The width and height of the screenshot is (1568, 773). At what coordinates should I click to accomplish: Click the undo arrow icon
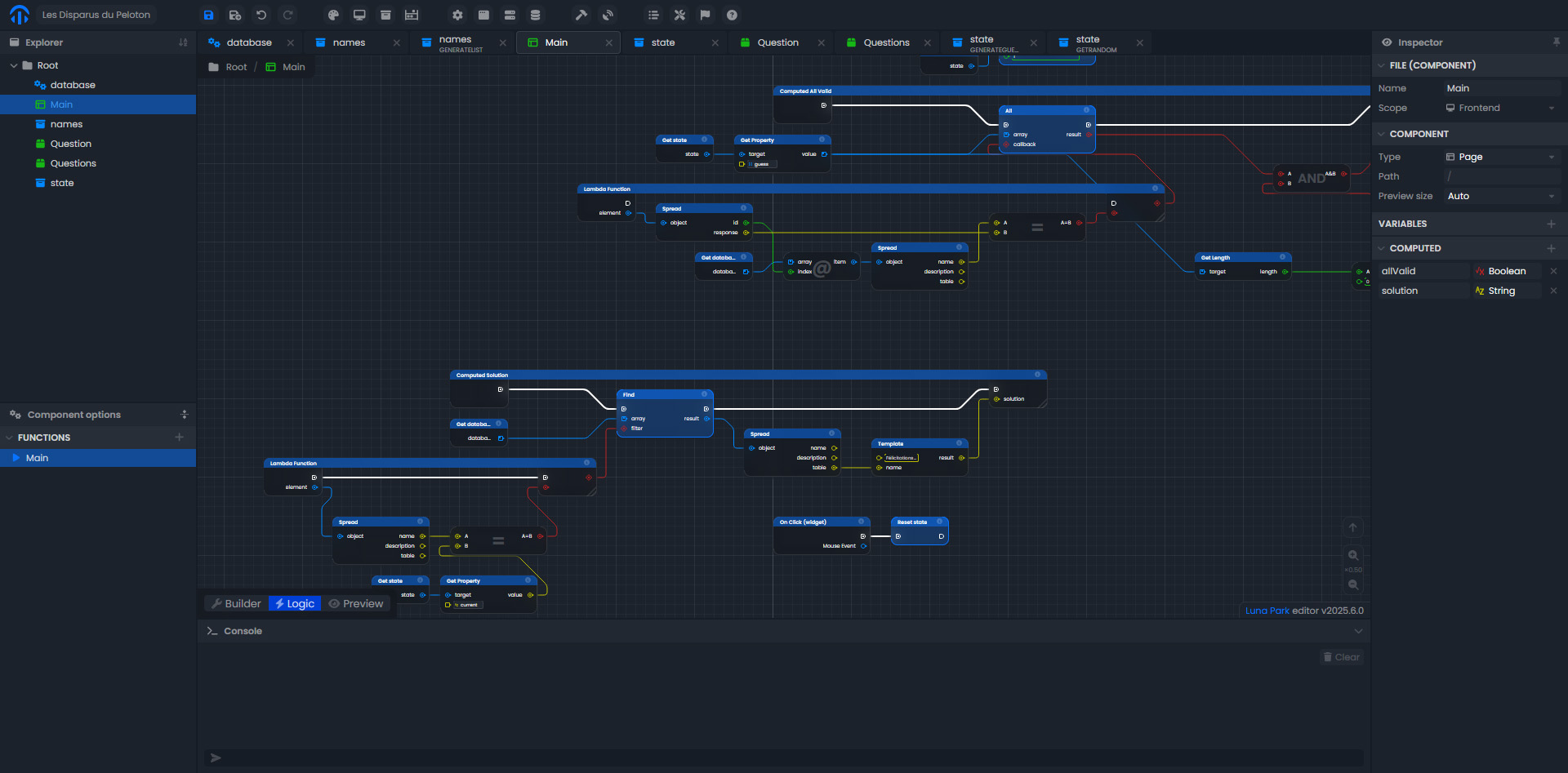point(261,15)
